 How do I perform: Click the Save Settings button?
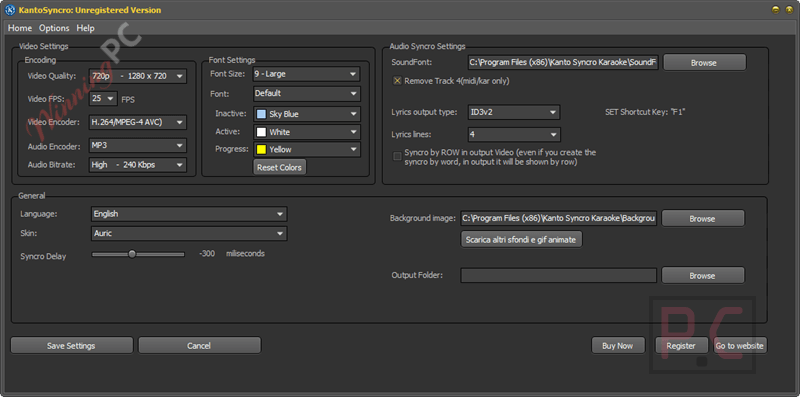(71, 345)
